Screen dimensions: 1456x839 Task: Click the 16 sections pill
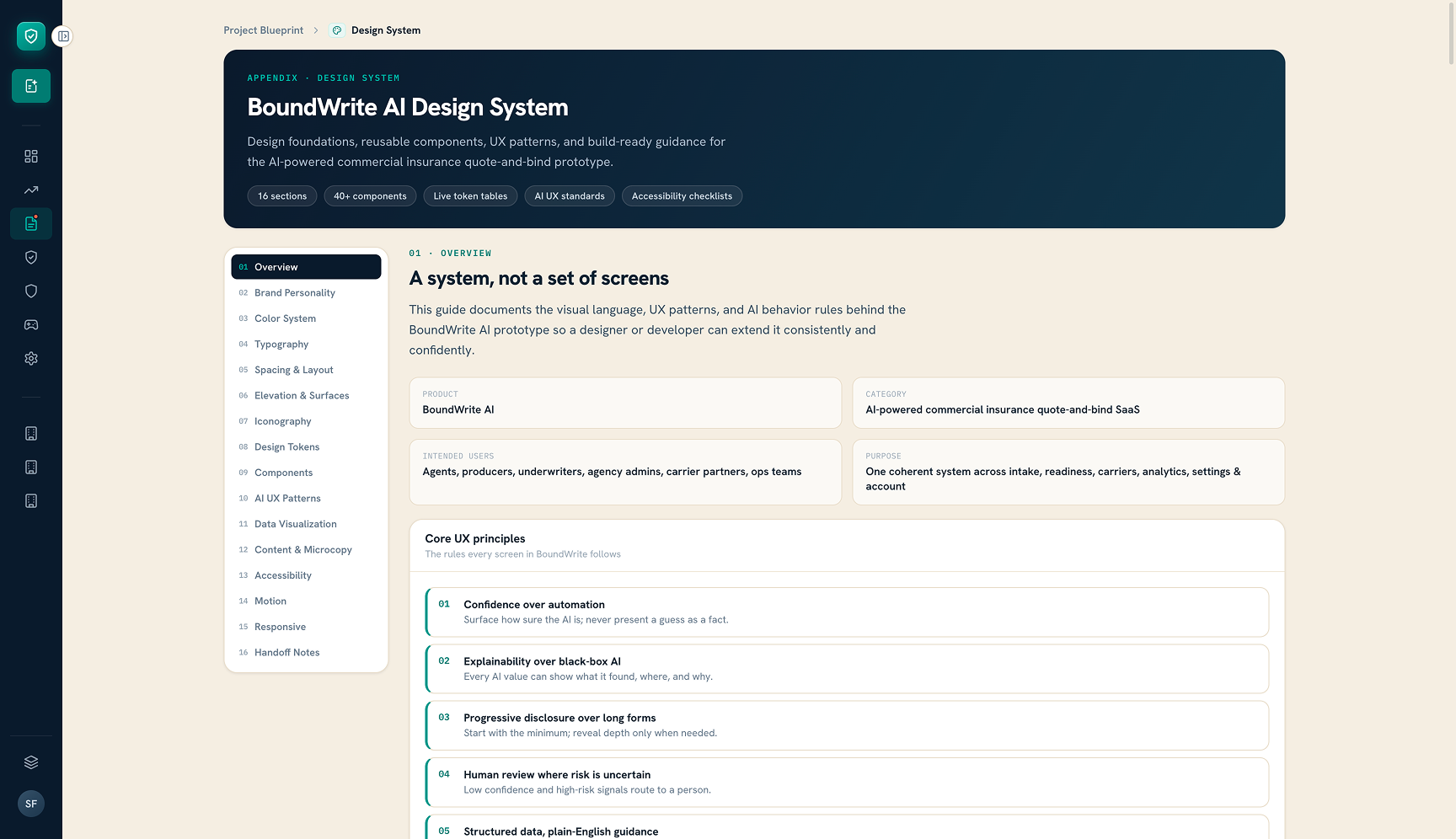coord(282,196)
